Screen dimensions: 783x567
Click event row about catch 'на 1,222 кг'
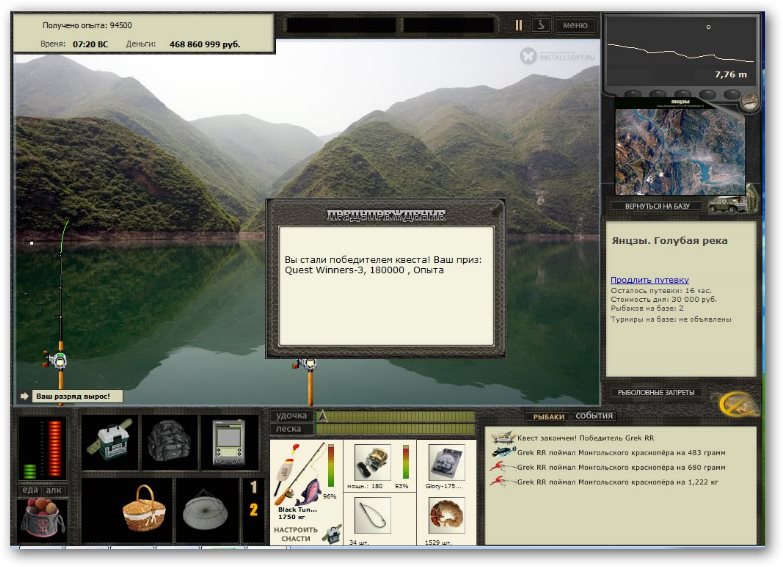[x=617, y=482]
